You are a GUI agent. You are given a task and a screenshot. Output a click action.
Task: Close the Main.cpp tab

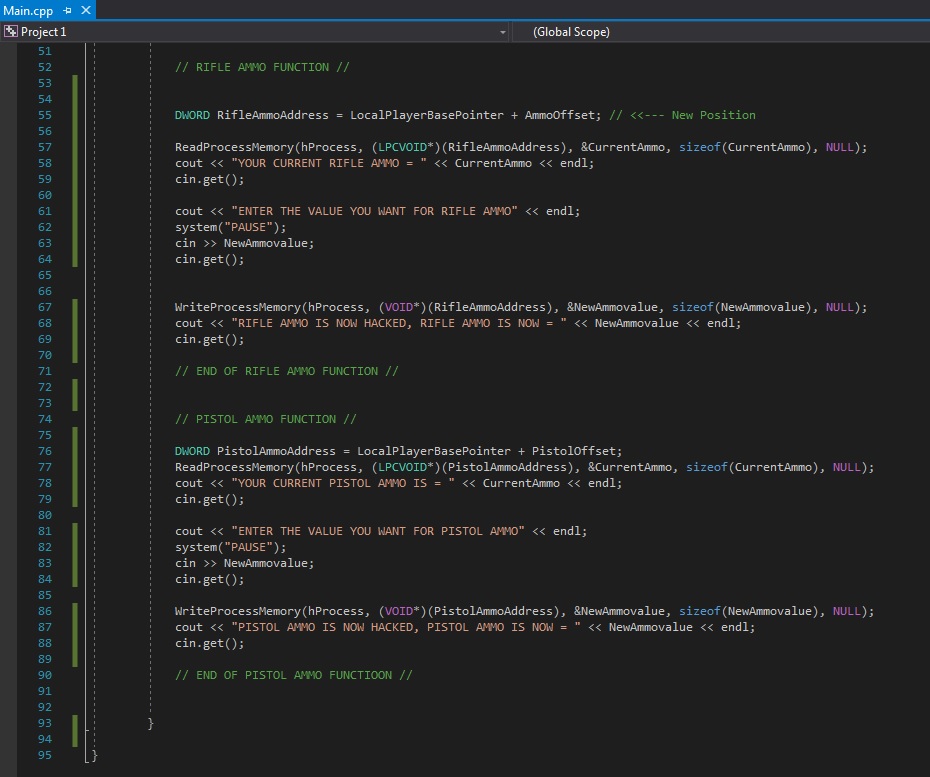pyautogui.click(x=85, y=11)
